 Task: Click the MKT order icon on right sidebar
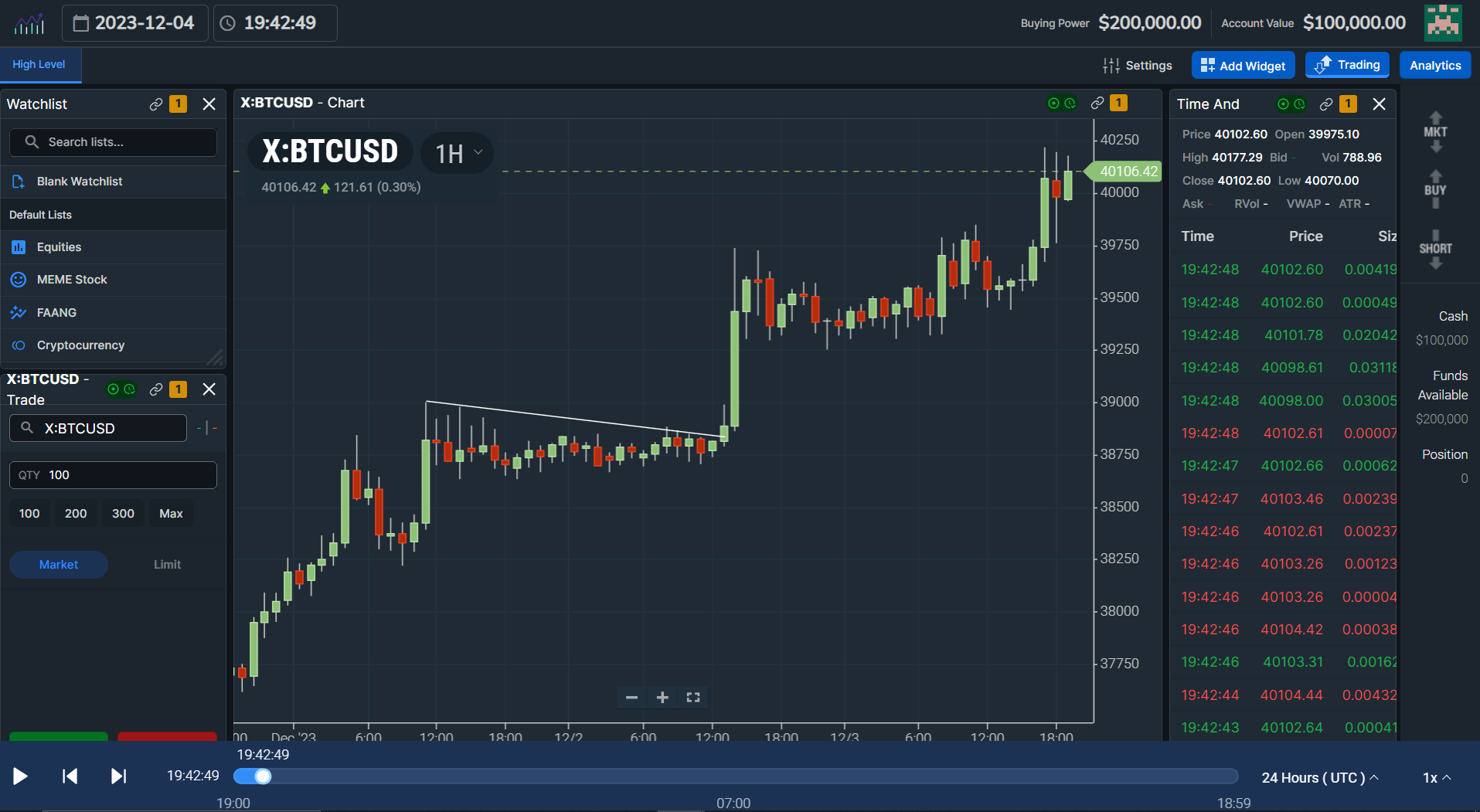pos(1434,131)
